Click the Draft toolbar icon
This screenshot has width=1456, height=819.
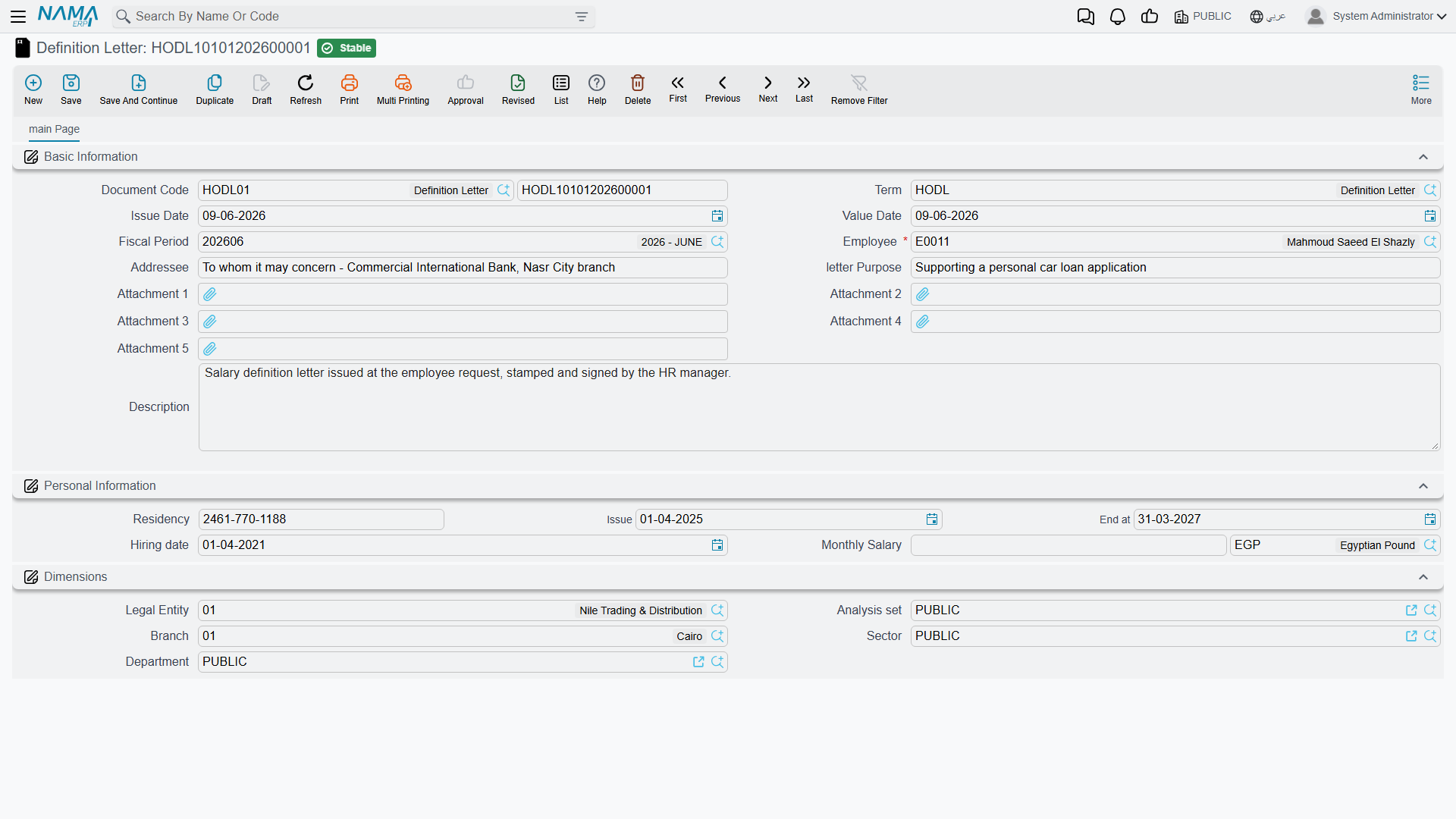[262, 83]
